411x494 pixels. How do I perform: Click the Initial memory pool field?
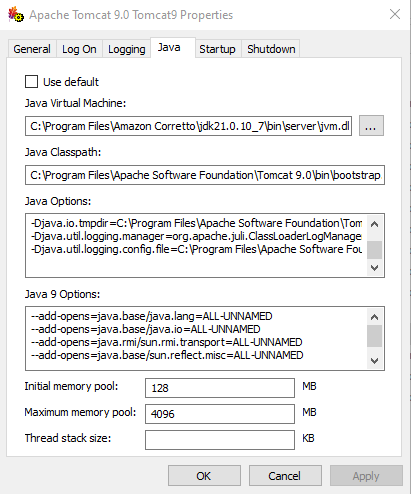point(220,388)
